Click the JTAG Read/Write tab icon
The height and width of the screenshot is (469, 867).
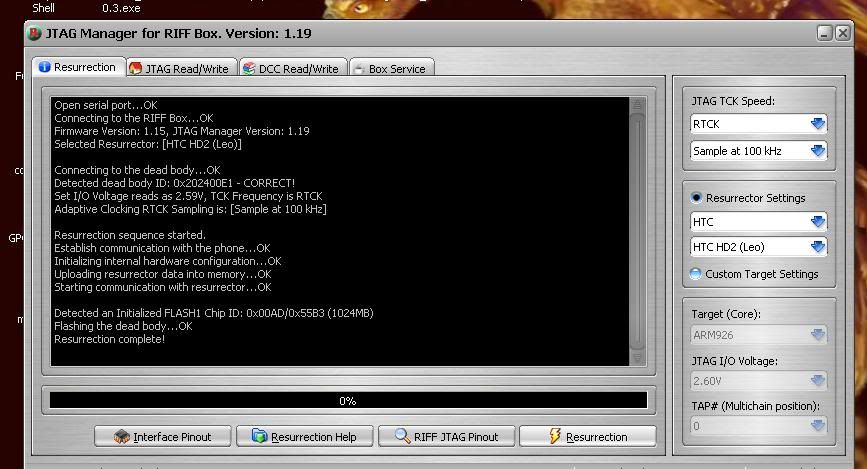coord(135,69)
